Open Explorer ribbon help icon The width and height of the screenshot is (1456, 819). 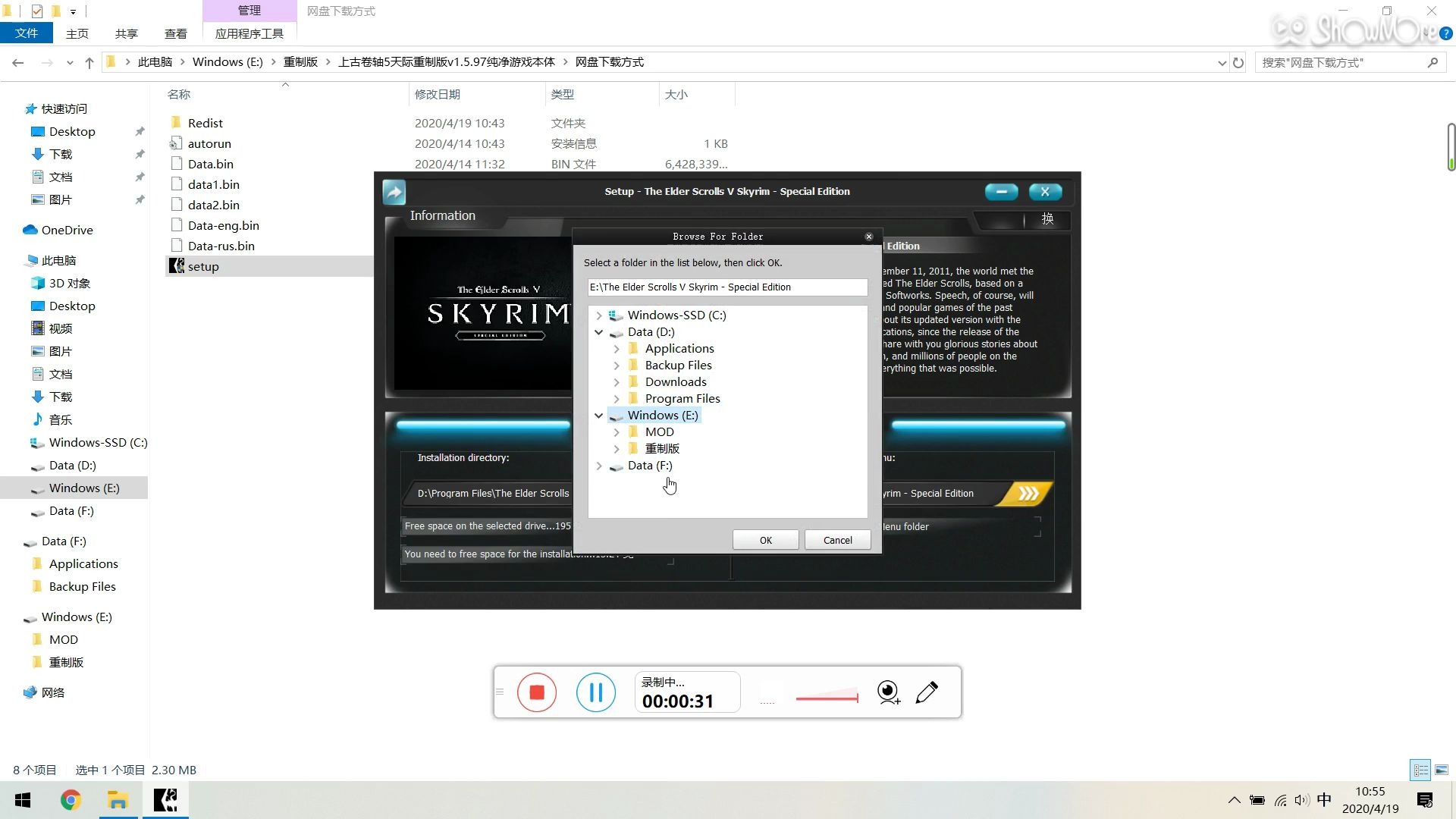(x=1445, y=33)
